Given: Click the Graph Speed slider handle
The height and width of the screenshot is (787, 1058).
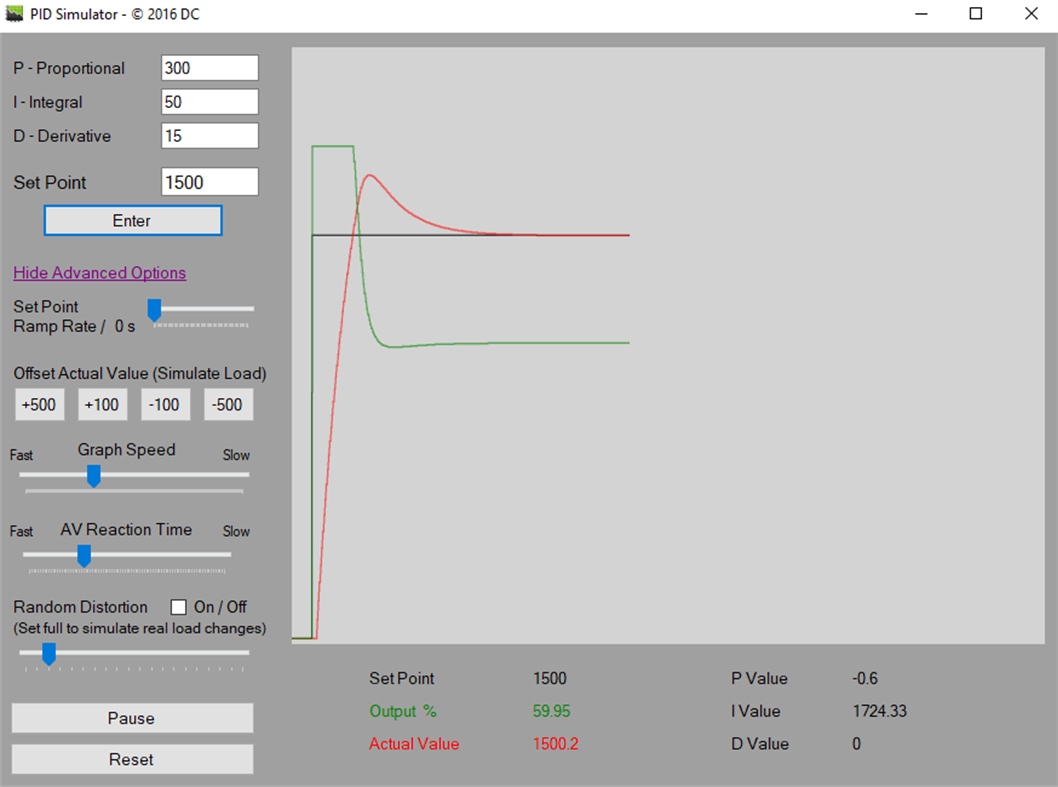Looking at the screenshot, I should click(x=93, y=477).
